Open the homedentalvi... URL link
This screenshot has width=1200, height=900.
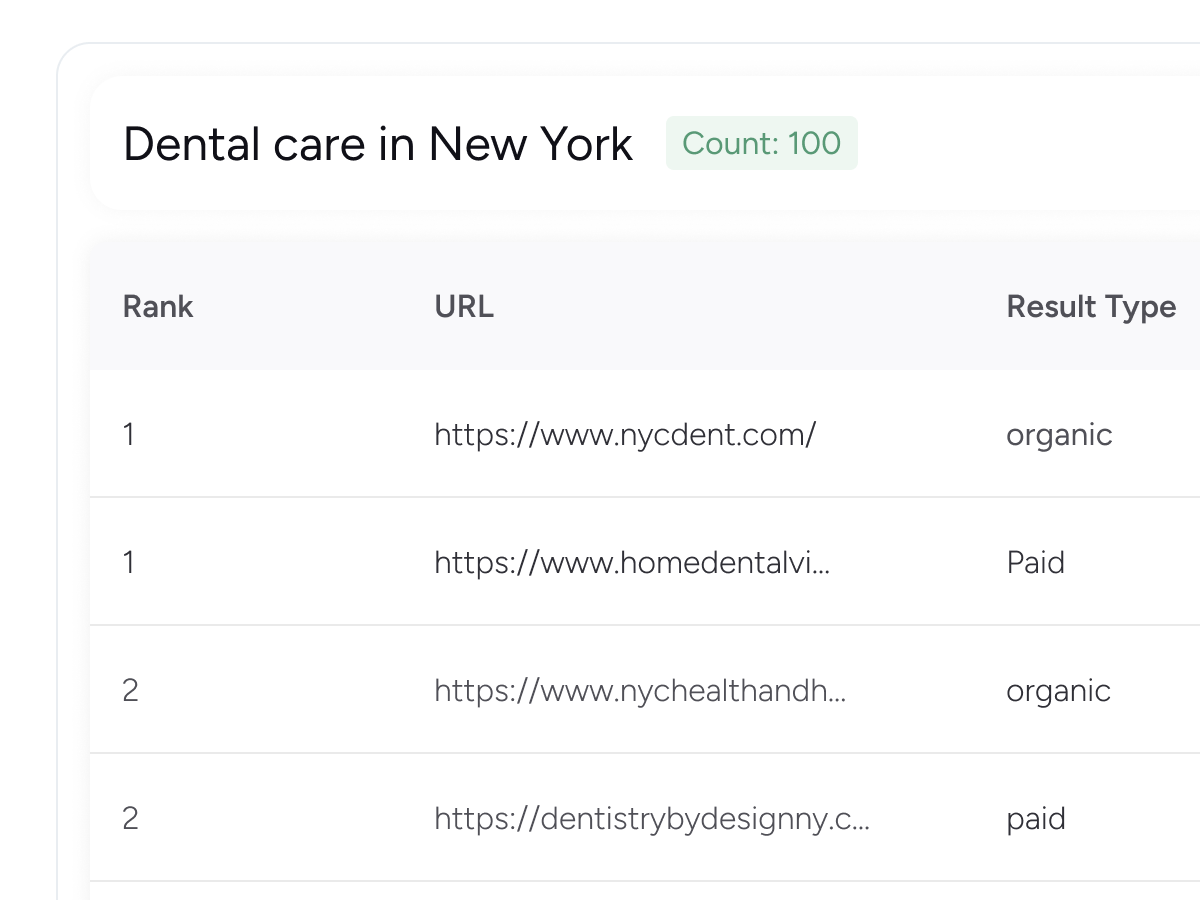click(x=631, y=562)
